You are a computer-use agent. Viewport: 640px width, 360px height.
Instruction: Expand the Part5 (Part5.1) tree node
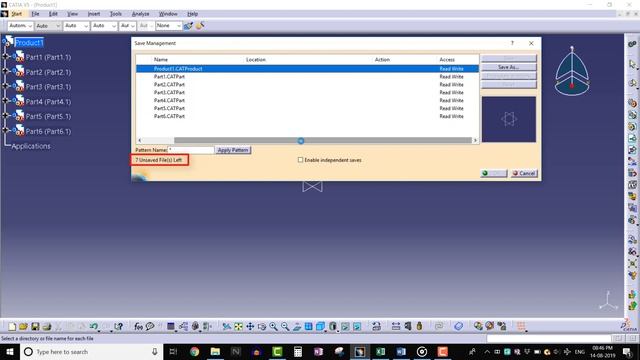pos(6,116)
